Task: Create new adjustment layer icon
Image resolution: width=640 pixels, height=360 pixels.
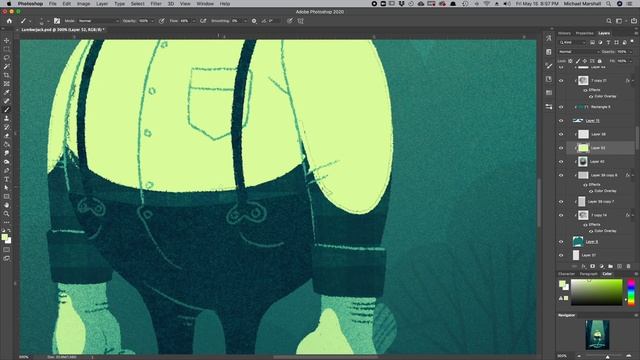Action: (x=601, y=266)
